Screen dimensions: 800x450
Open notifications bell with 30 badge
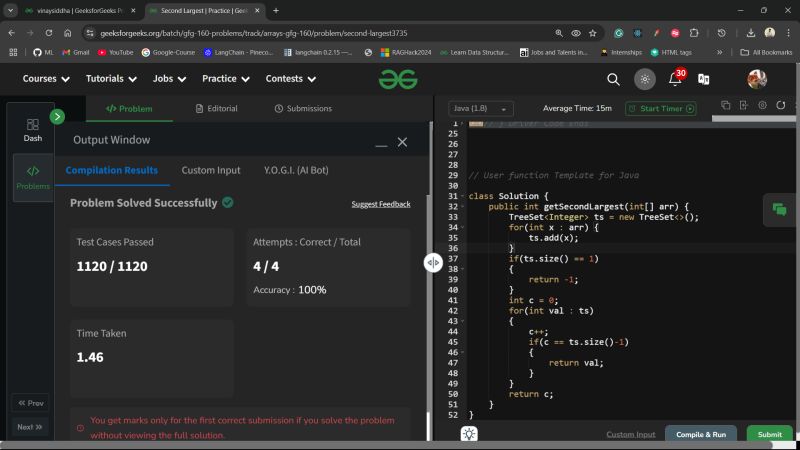pyautogui.click(x=675, y=79)
